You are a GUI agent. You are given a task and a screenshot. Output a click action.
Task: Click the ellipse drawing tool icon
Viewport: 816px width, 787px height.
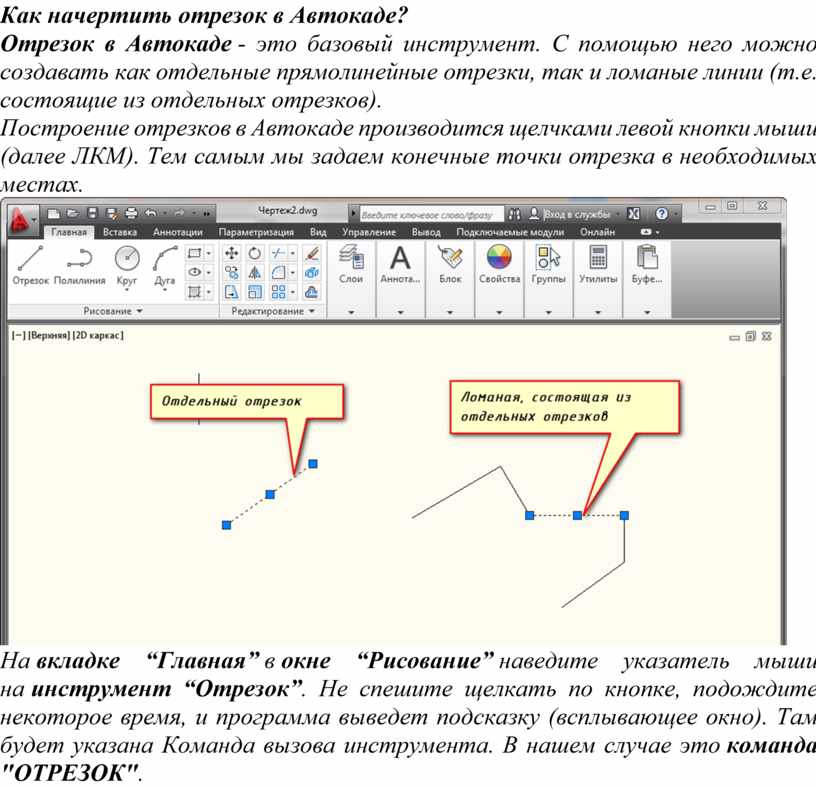(194, 272)
